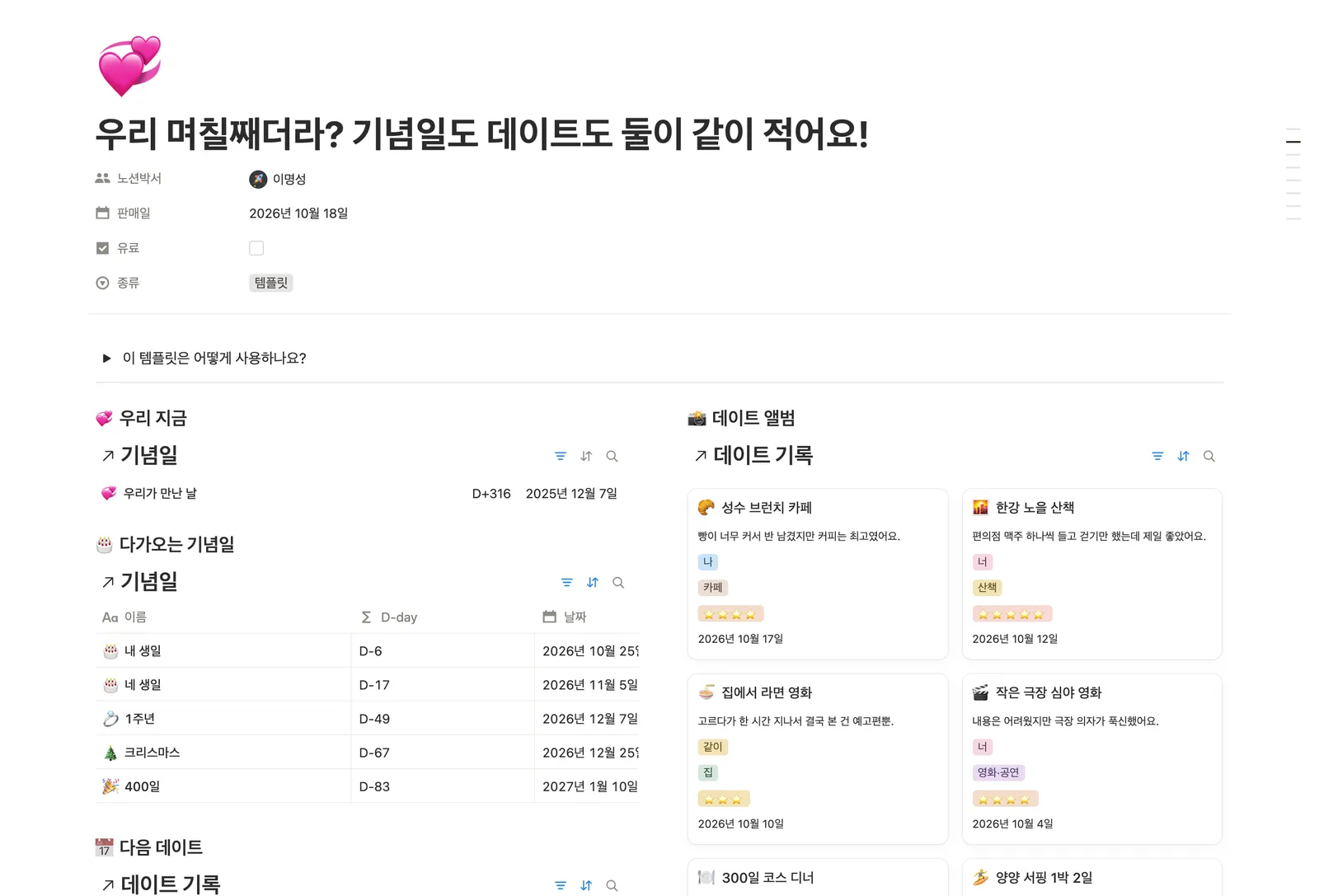Open filter for top 기념일 view
This screenshot has height=896, width=1319.
coord(561,456)
